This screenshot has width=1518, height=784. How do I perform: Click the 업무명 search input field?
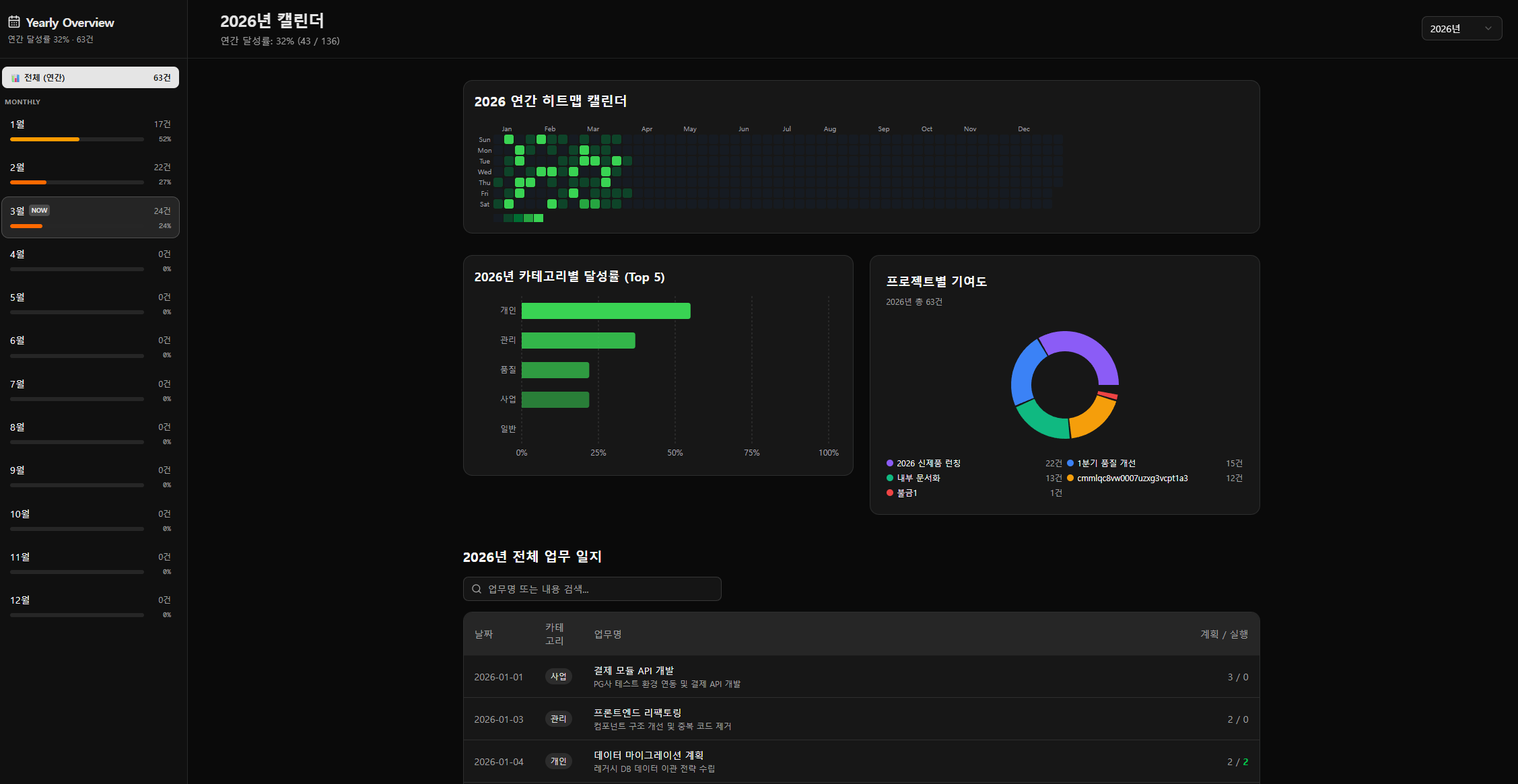click(x=599, y=589)
